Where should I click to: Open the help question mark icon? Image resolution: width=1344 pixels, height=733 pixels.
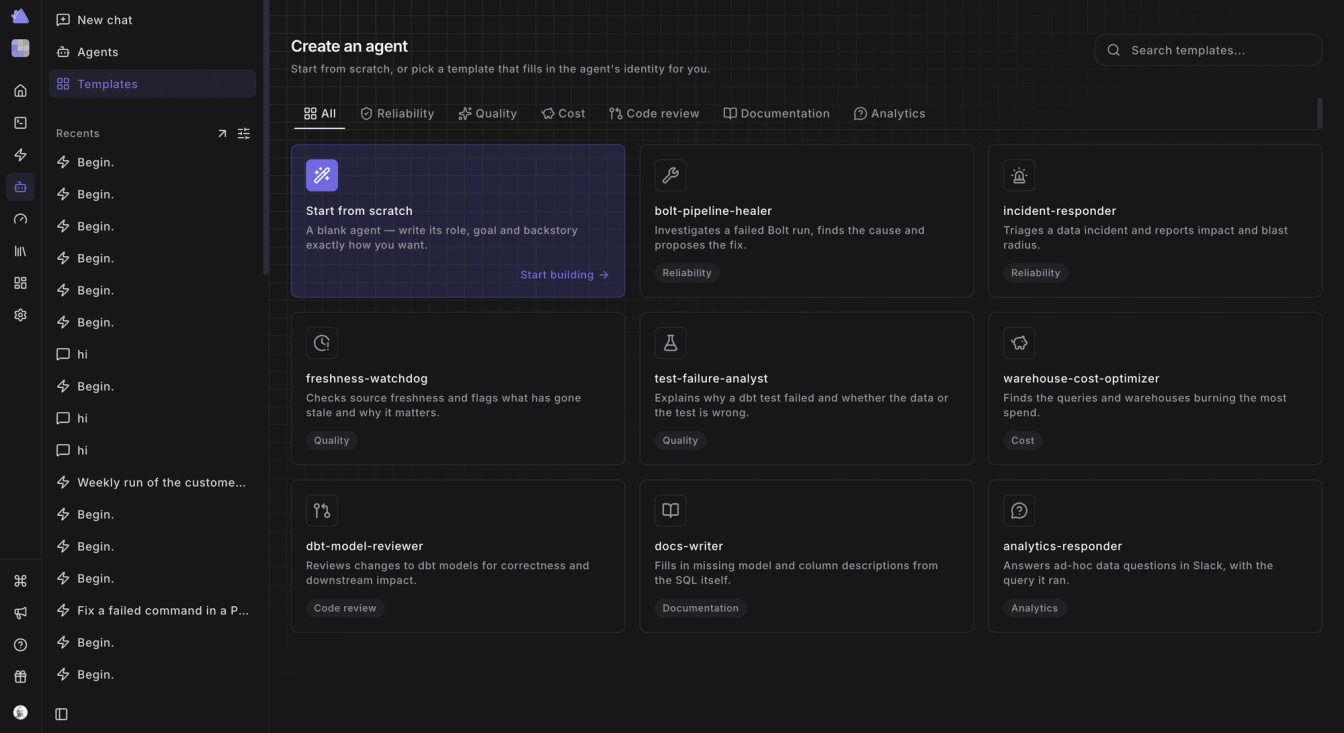[x=20, y=645]
